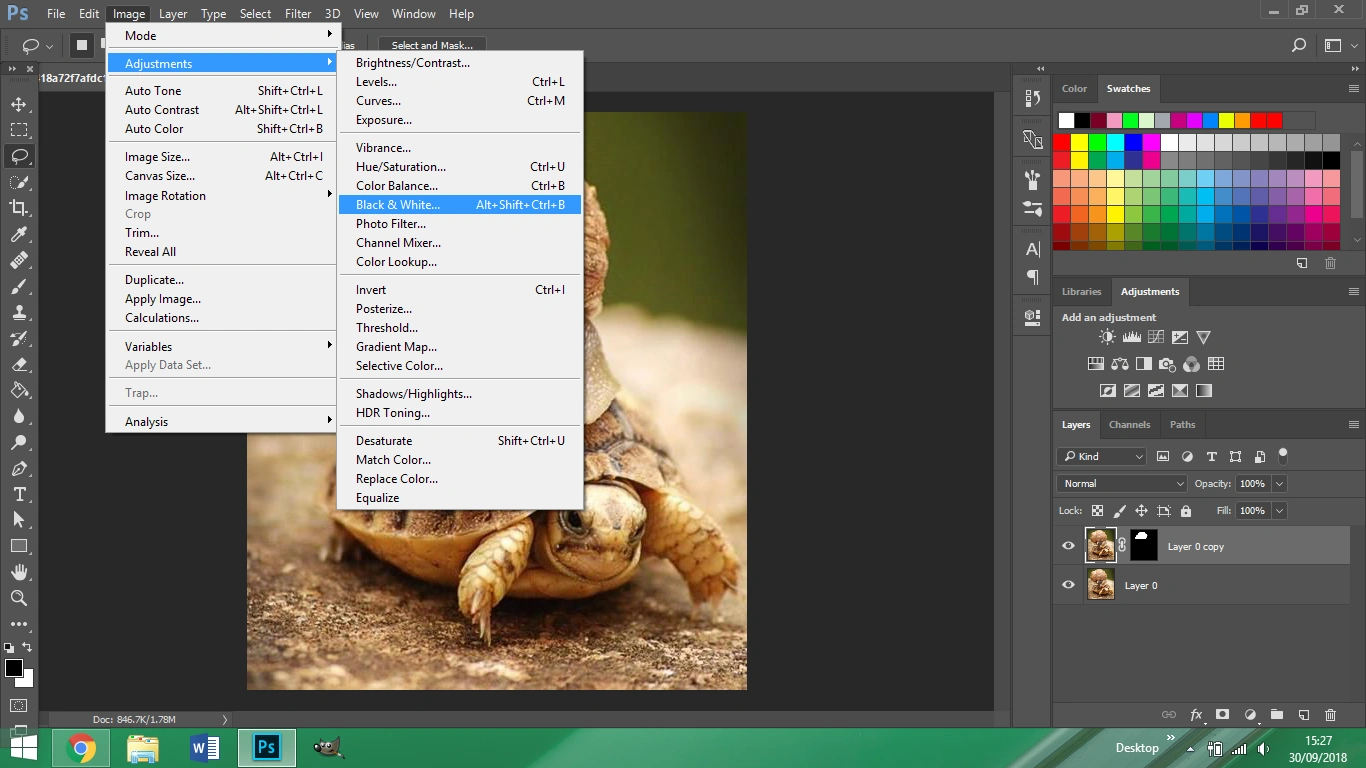Image resolution: width=1366 pixels, height=768 pixels.
Task: Click the Select and Mask button
Action: tap(432, 45)
